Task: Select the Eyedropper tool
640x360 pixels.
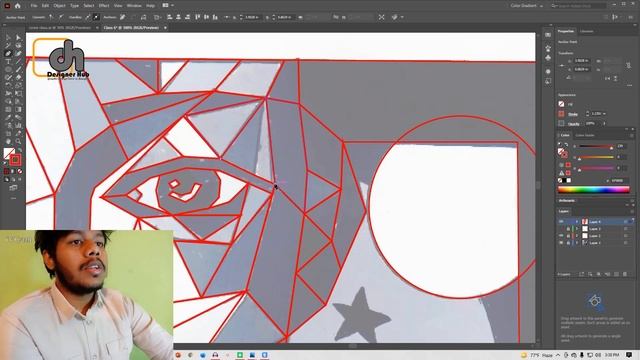Action: pyautogui.click(x=8, y=118)
